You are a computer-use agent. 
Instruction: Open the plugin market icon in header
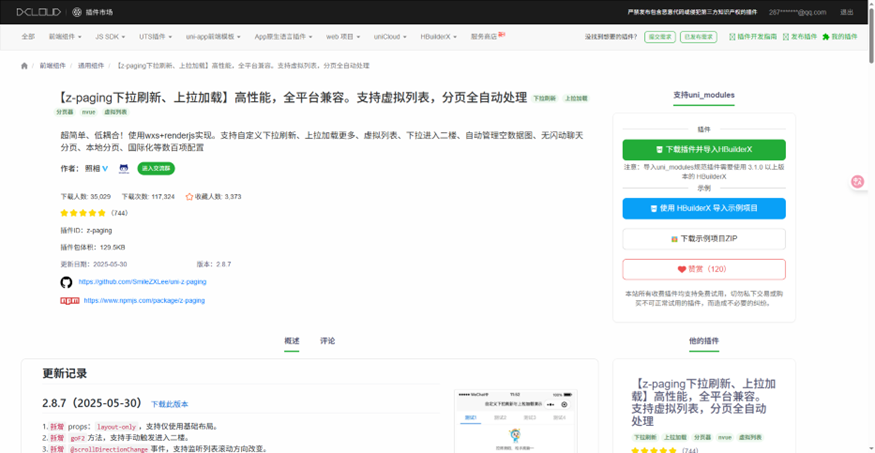point(77,12)
